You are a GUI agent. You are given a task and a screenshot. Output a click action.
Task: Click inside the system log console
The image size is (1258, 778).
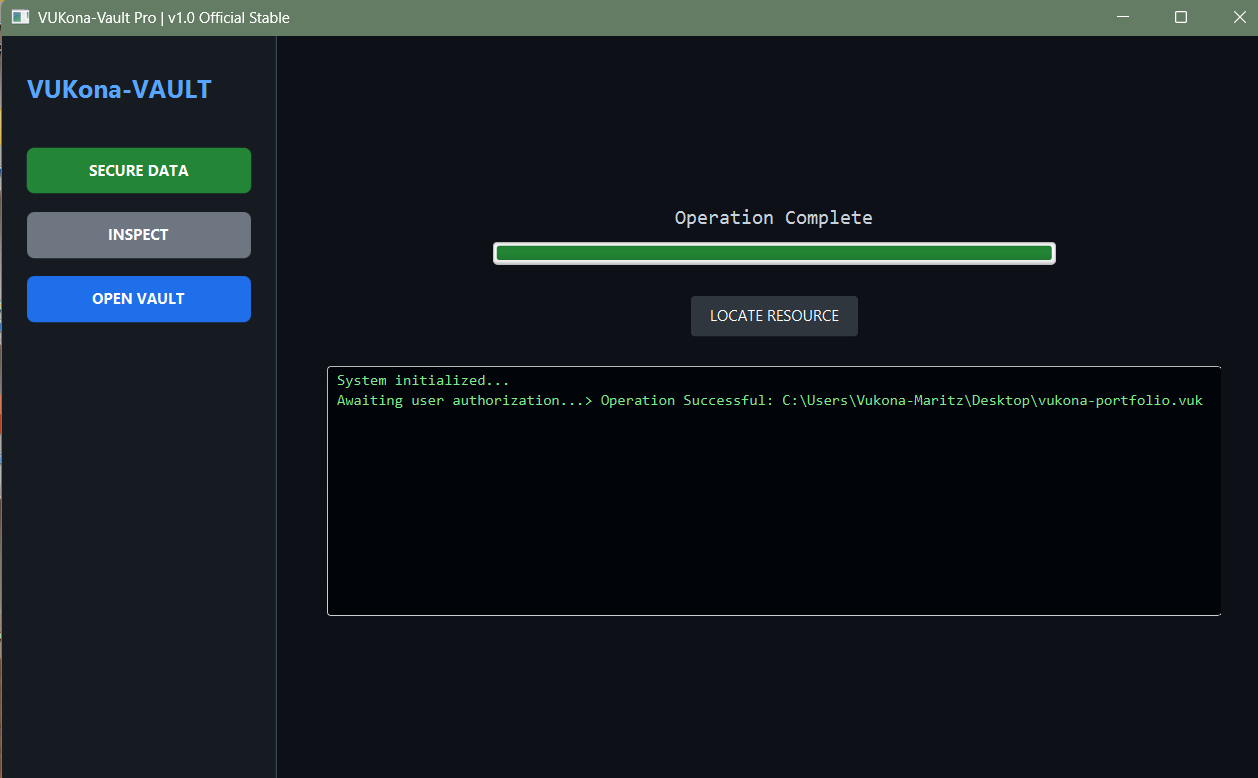[x=773, y=500]
